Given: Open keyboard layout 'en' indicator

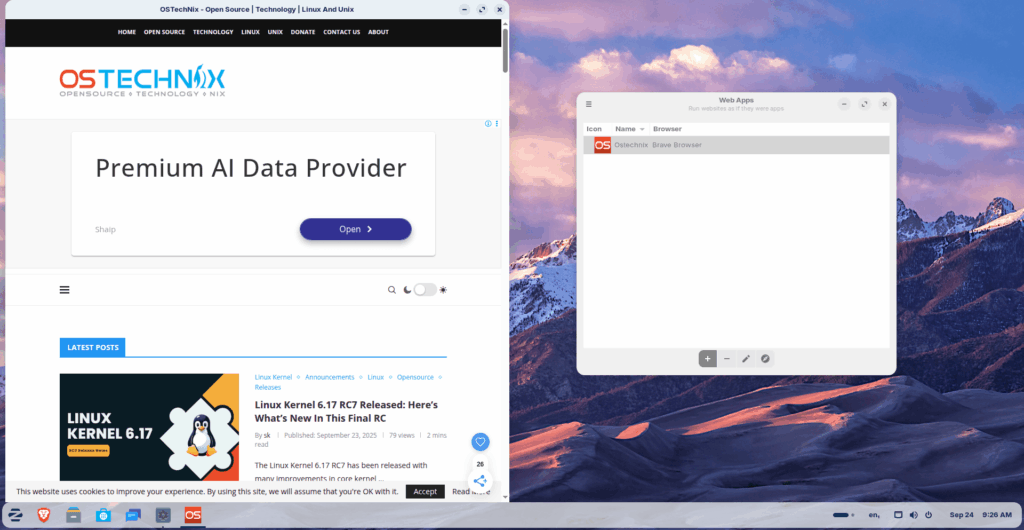Looking at the screenshot, I should coord(874,515).
